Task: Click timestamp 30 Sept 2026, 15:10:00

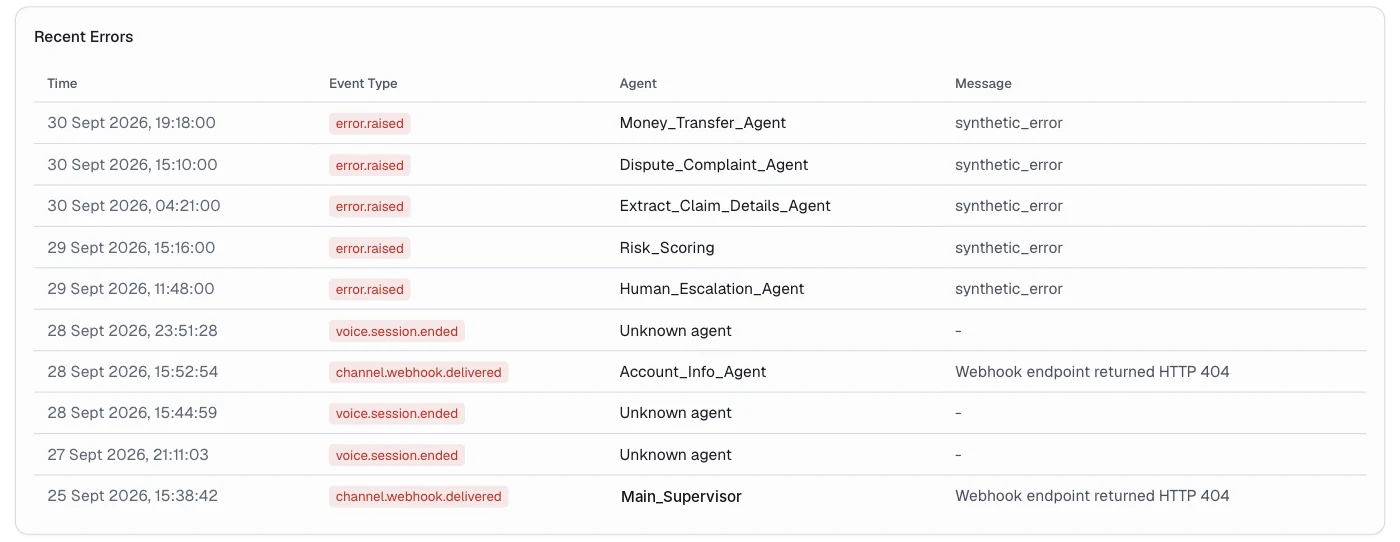Action: tap(132, 165)
